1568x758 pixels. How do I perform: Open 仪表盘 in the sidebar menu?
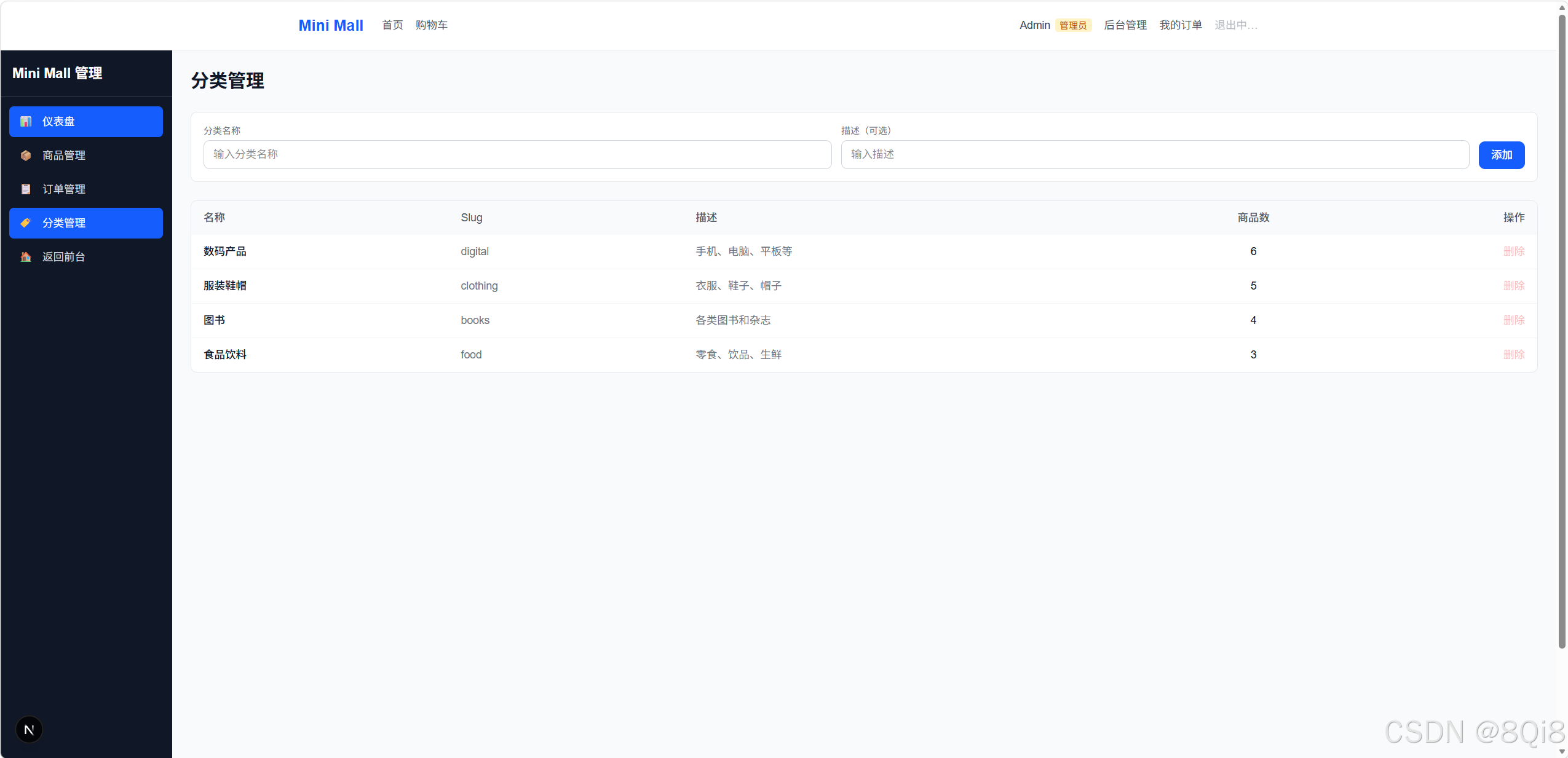pyautogui.click(x=86, y=122)
